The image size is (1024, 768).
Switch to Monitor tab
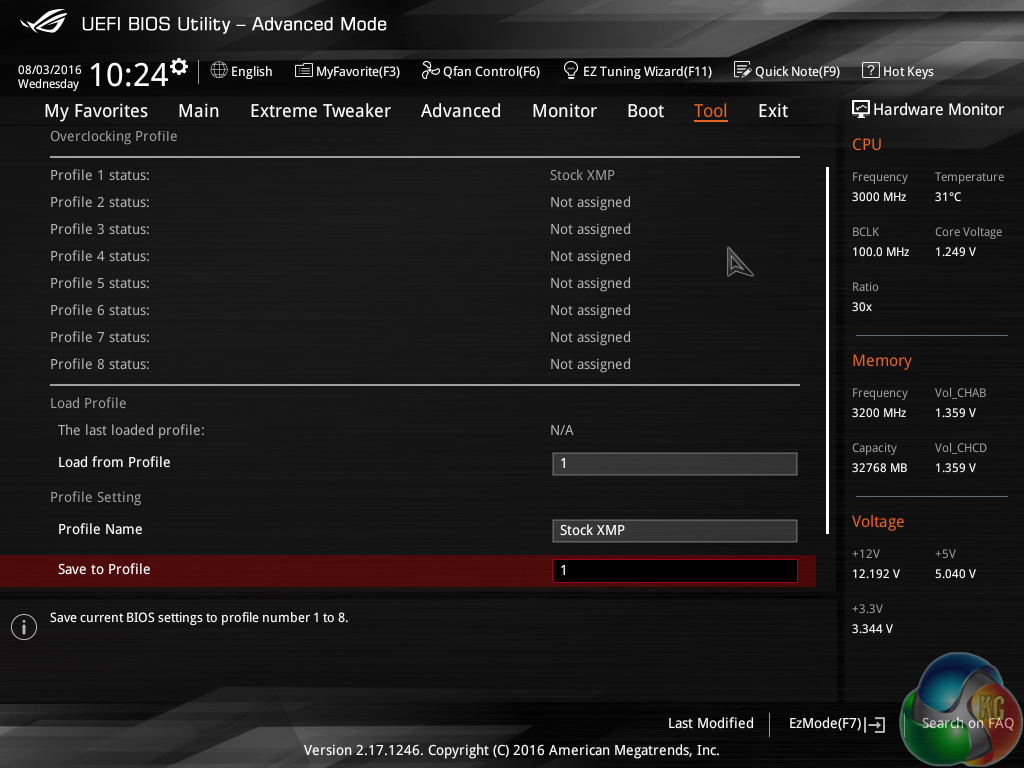point(564,111)
